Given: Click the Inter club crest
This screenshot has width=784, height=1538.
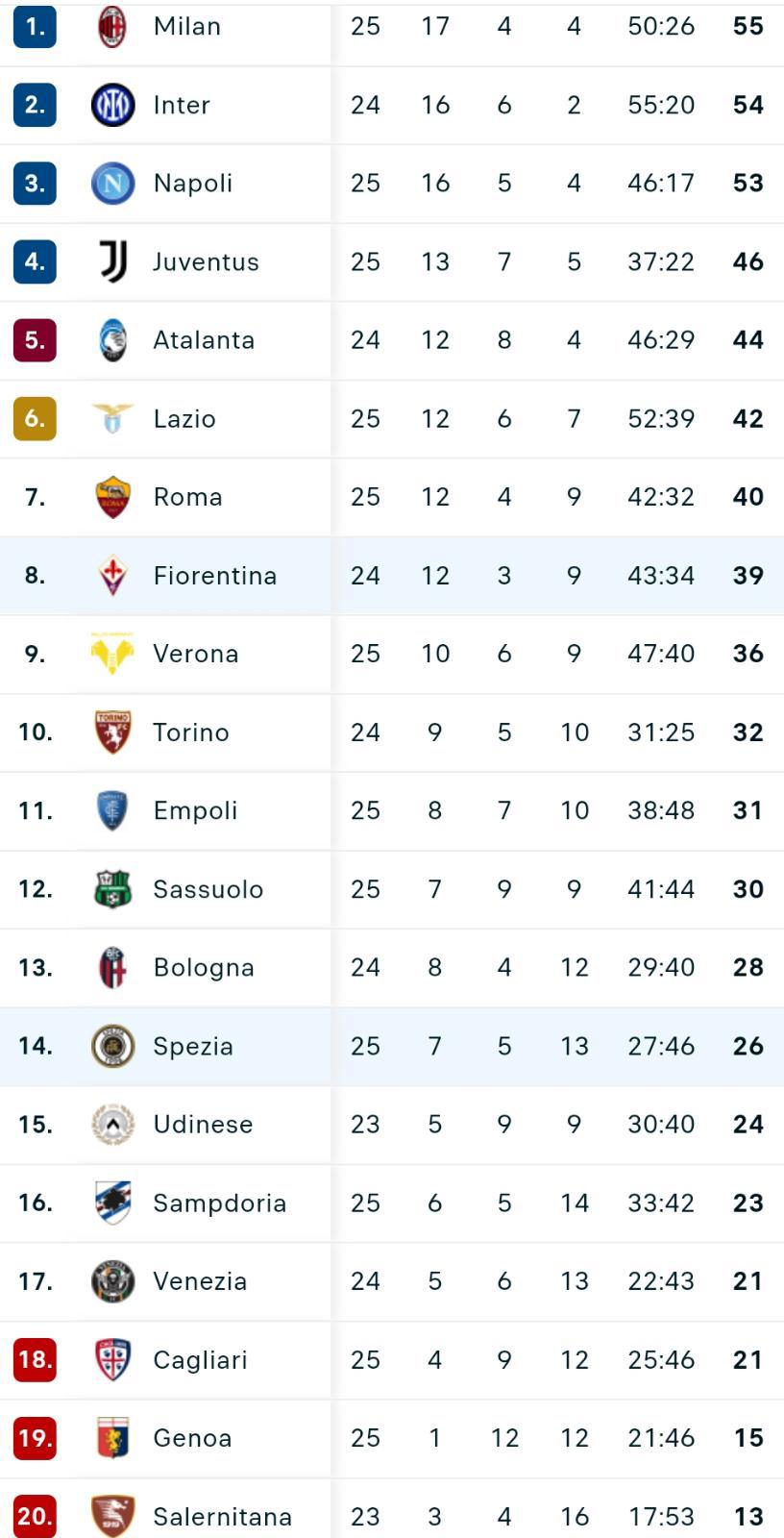Looking at the screenshot, I should [112, 105].
